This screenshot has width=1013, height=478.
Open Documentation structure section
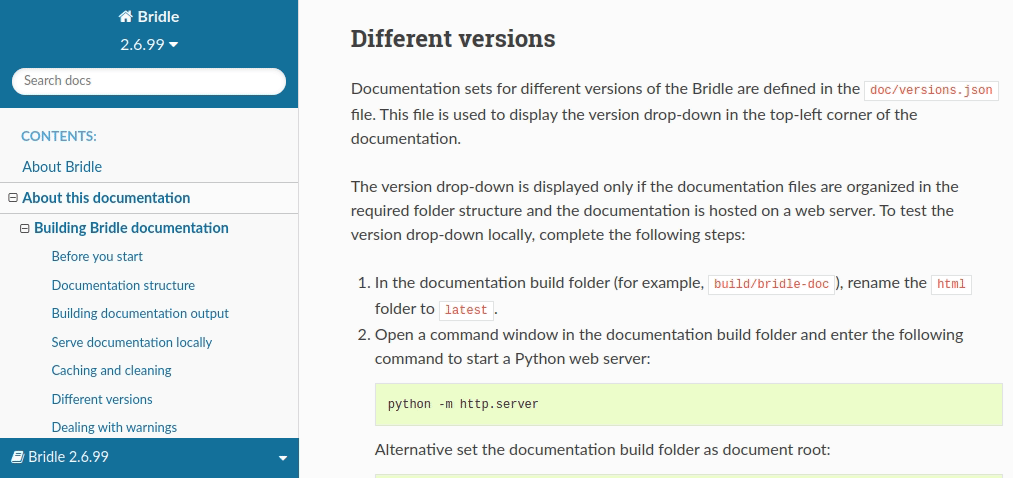[x=123, y=285]
